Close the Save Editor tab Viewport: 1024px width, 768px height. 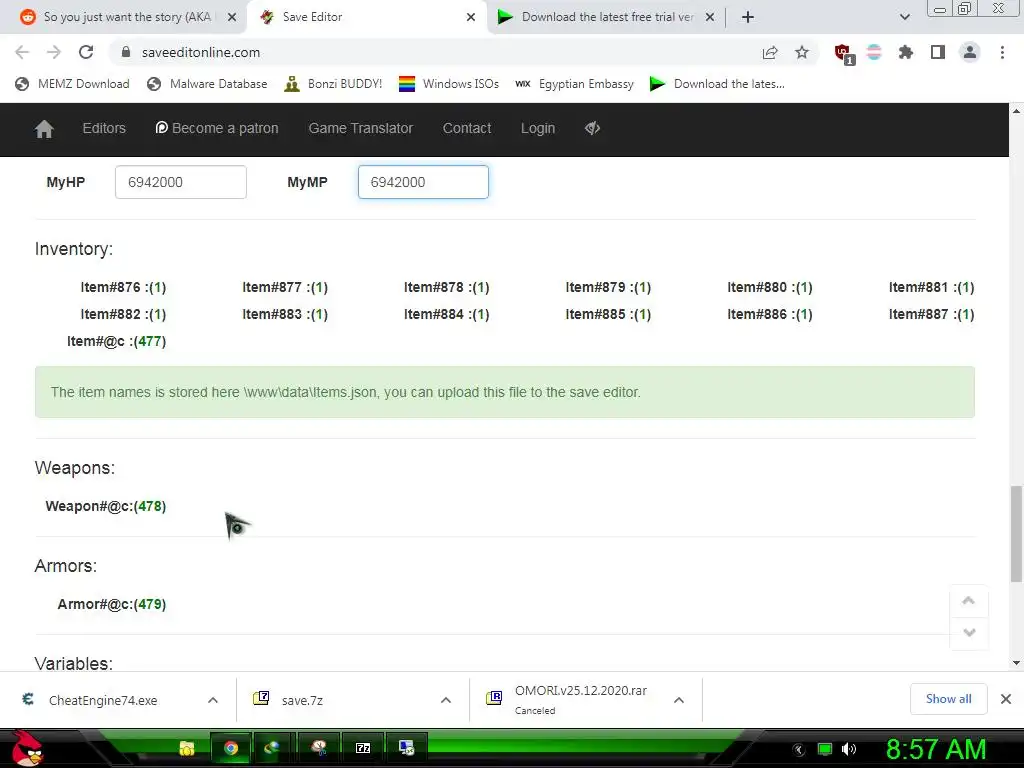click(471, 17)
